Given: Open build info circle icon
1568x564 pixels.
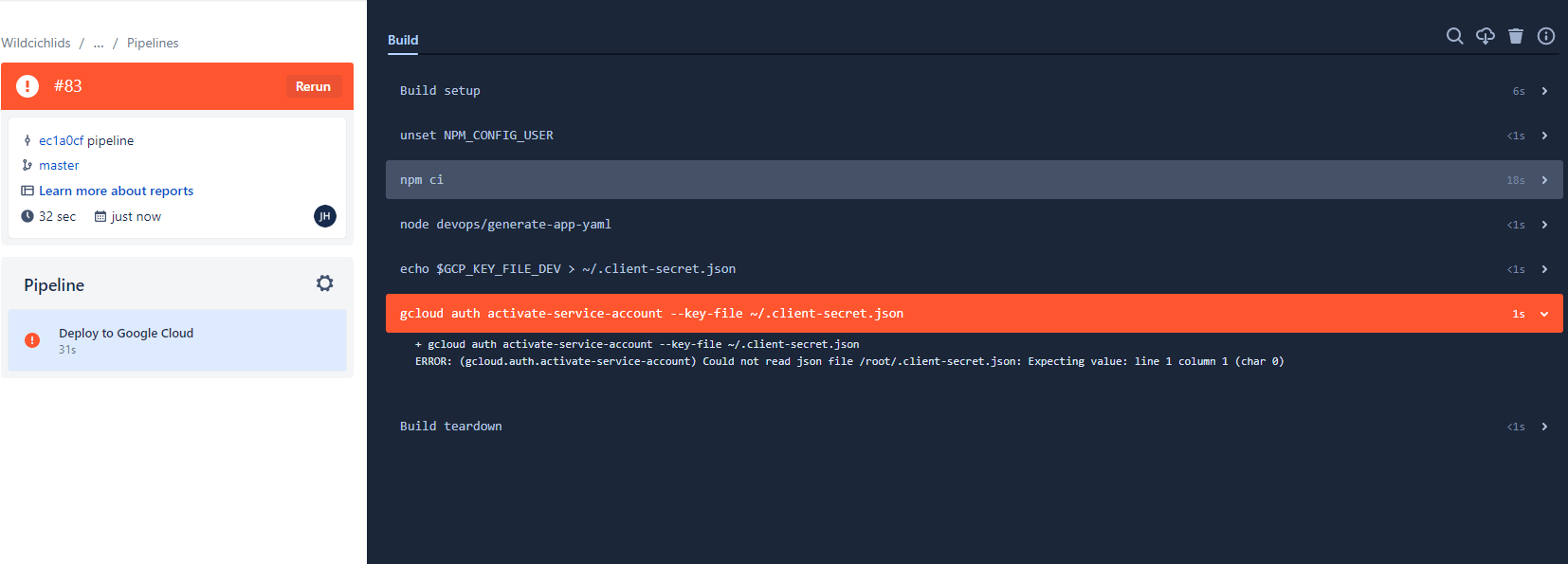Looking at the screenshot, I should (1546, 36).
